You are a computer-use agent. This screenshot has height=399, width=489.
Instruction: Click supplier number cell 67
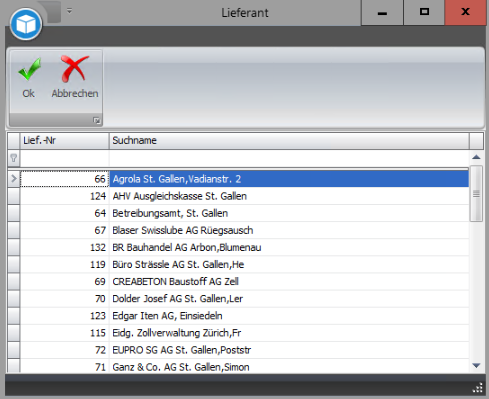(64, 230)
